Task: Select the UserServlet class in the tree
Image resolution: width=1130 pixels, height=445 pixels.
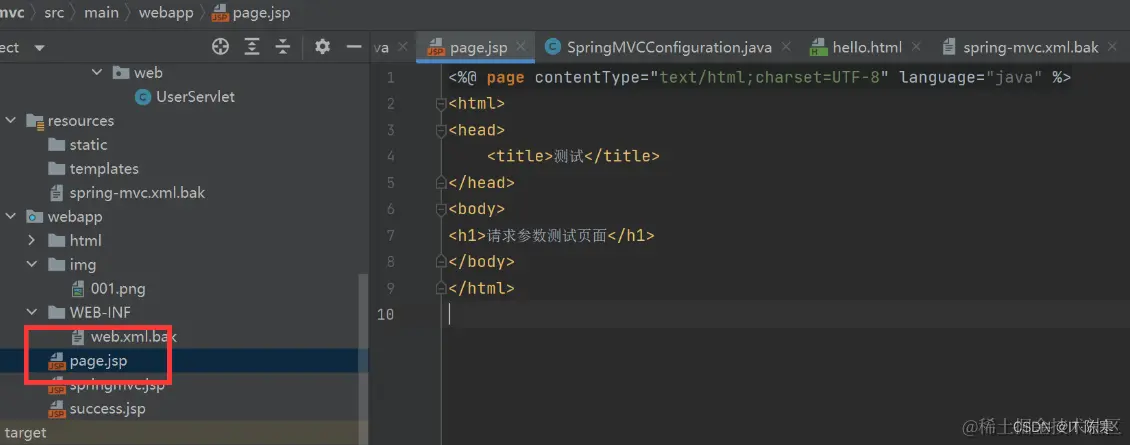Action: point(195,97)
